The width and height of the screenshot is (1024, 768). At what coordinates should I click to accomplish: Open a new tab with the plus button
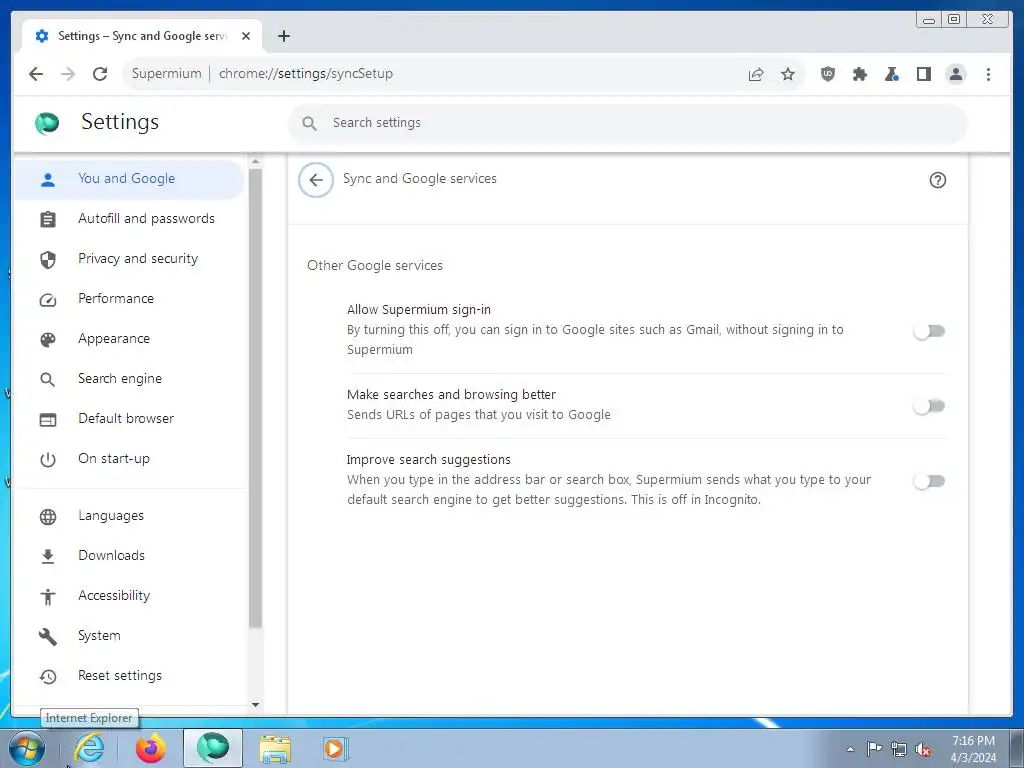283,36
